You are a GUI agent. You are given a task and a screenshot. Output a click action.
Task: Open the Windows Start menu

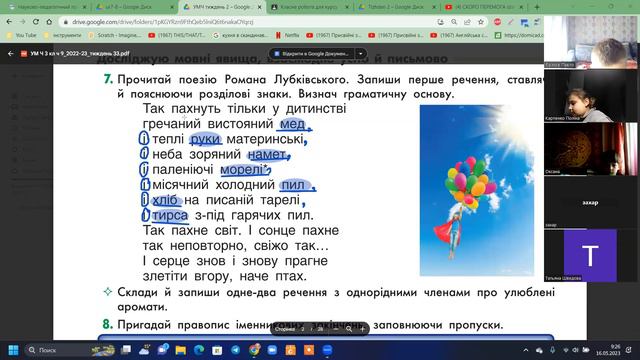pyautogui.click(x=13, y=350)
